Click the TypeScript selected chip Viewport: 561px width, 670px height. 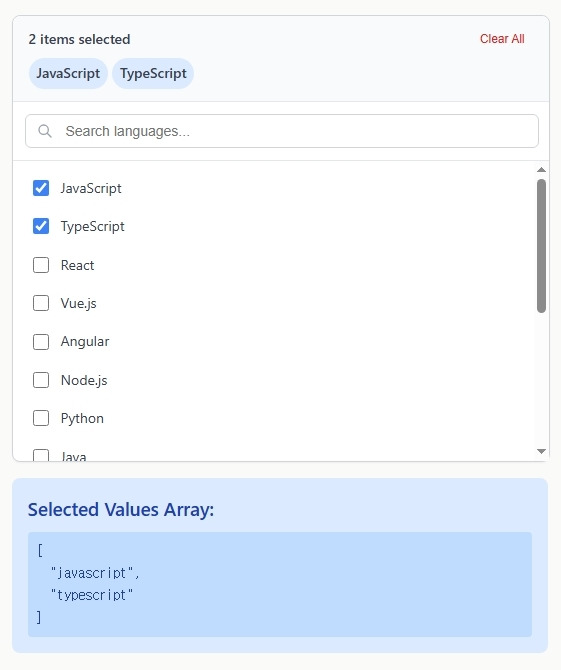click(x=153, y=73)
